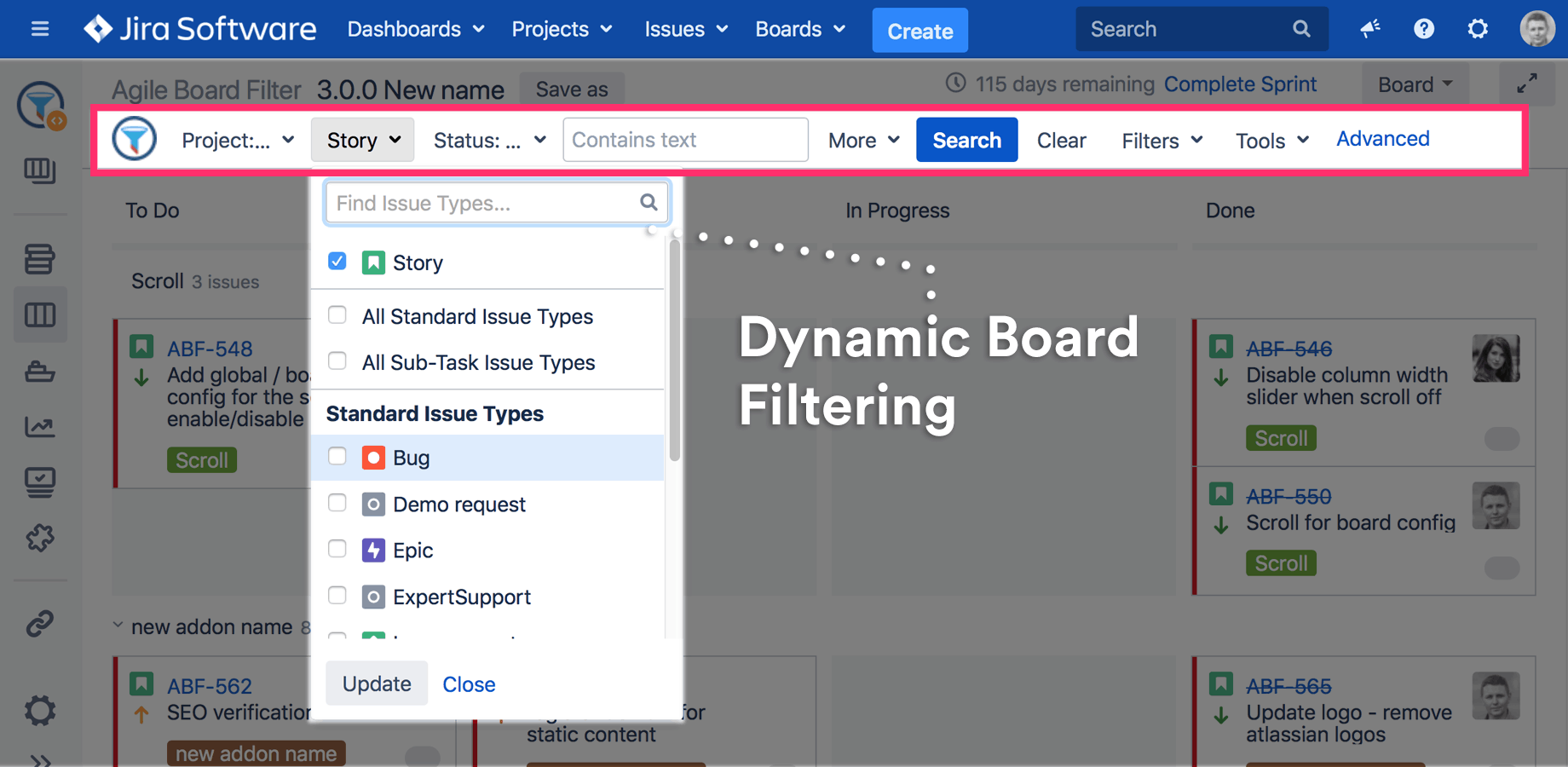Open Help using the question mark icon
The width and height of the screenshot is (1568, 767).
[x=1423, y=28]
